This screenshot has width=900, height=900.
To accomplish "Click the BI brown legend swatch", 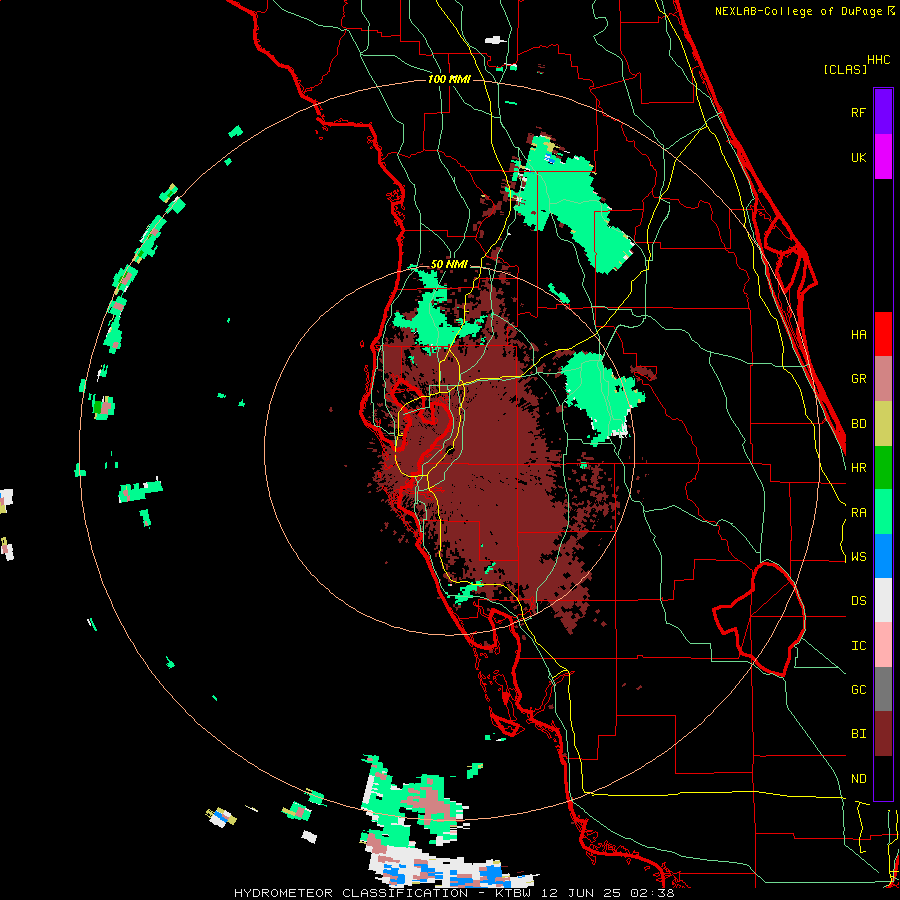I will coord(883,734).
